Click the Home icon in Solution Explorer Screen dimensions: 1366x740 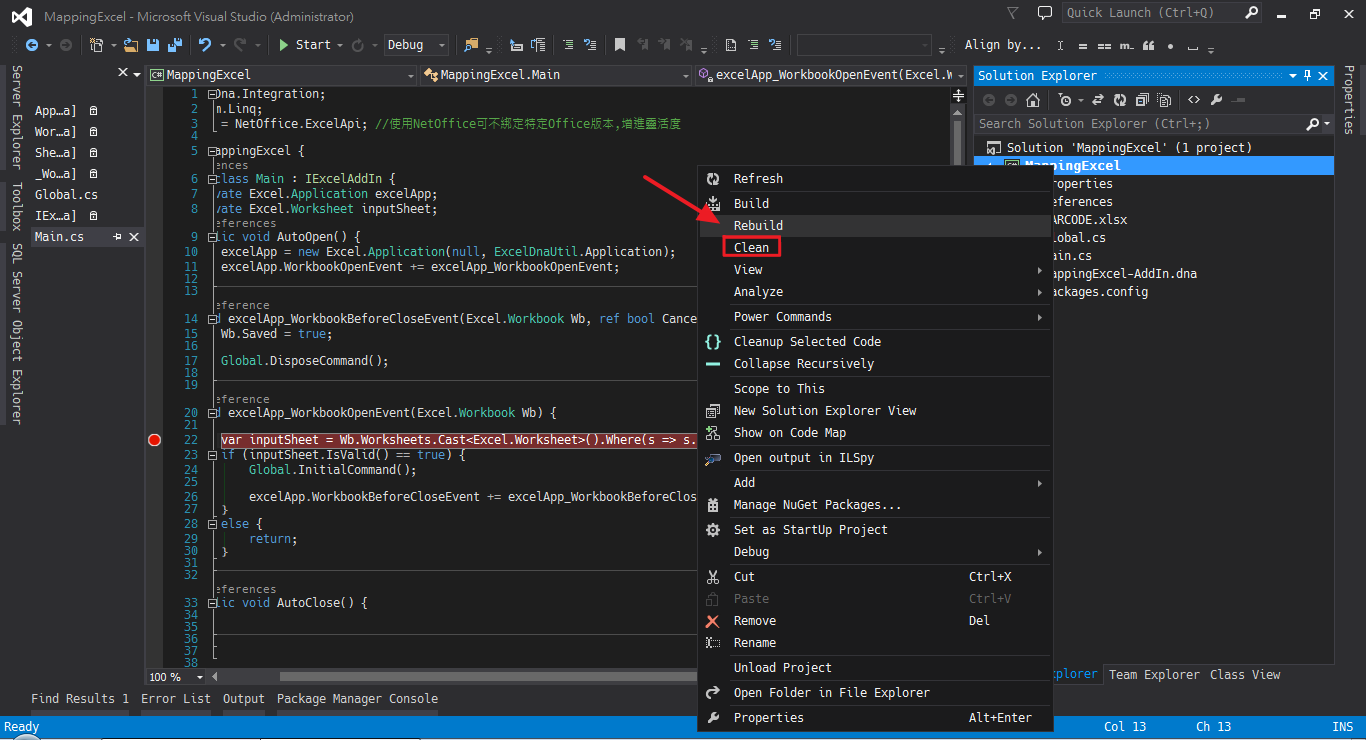point(1033,100)
